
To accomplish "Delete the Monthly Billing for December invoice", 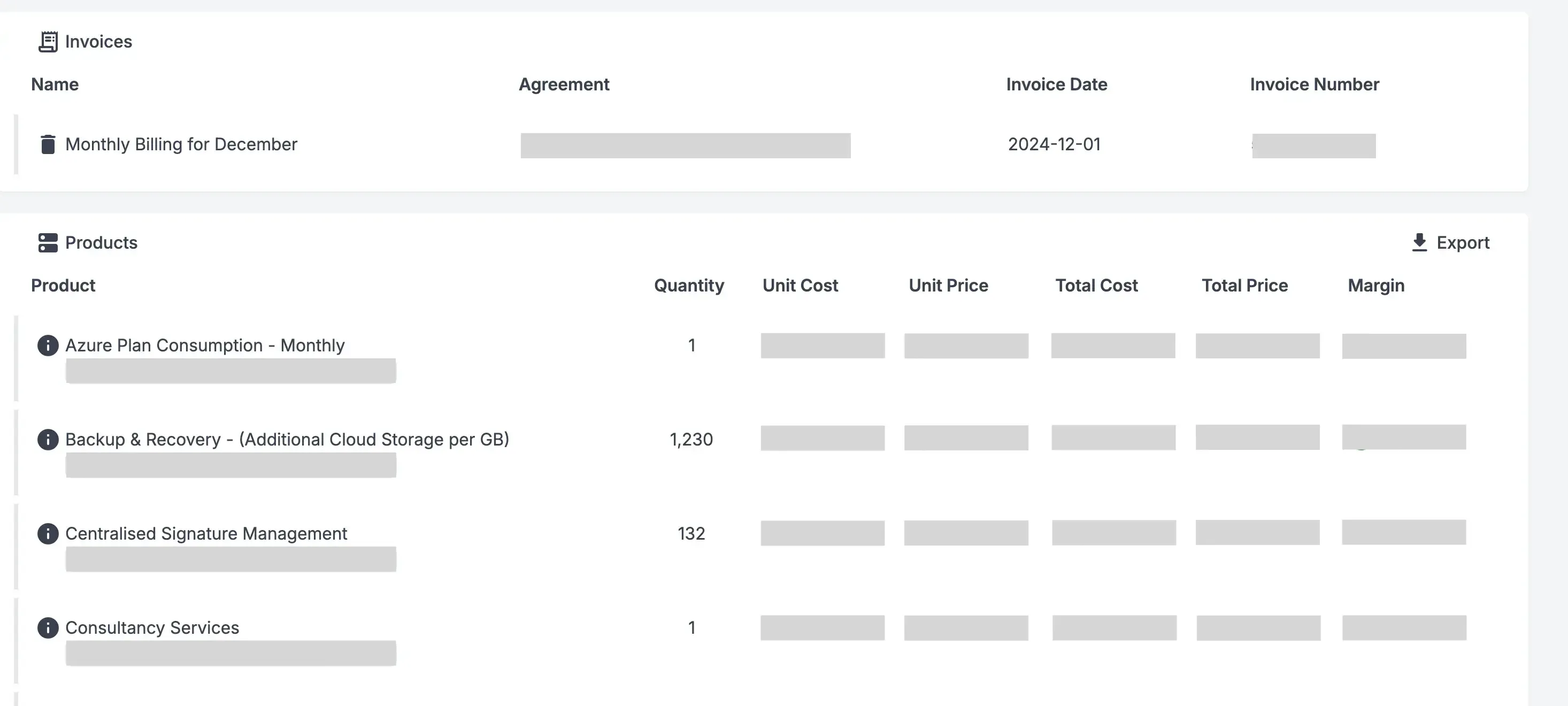I will [48, 144].
